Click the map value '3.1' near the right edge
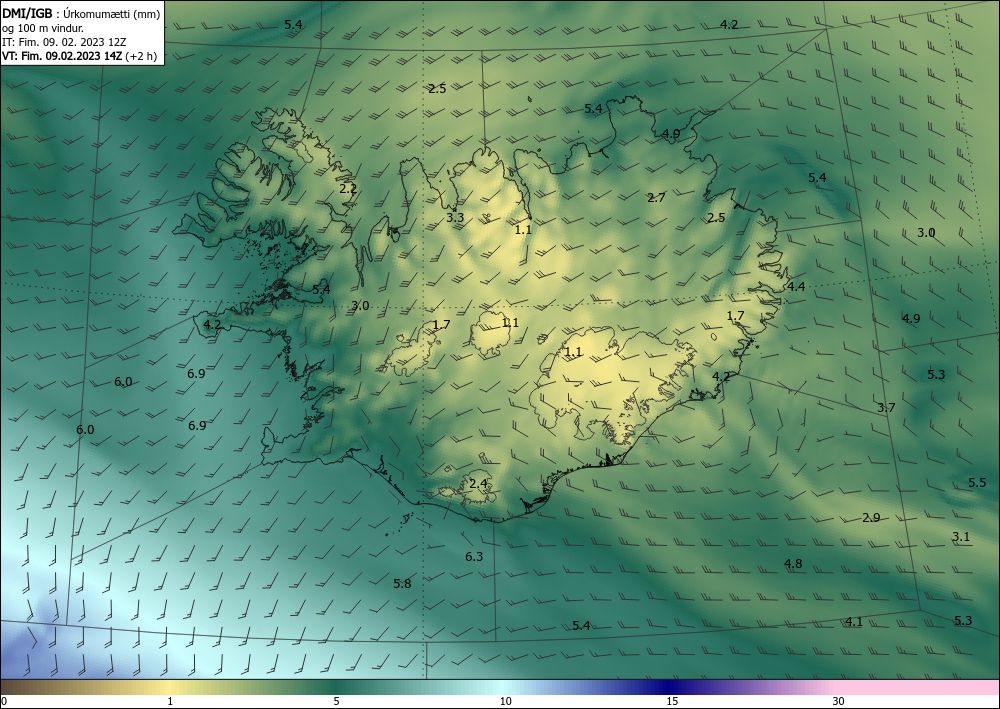Screen dimensions: 1000x709 tap(961, 537)
